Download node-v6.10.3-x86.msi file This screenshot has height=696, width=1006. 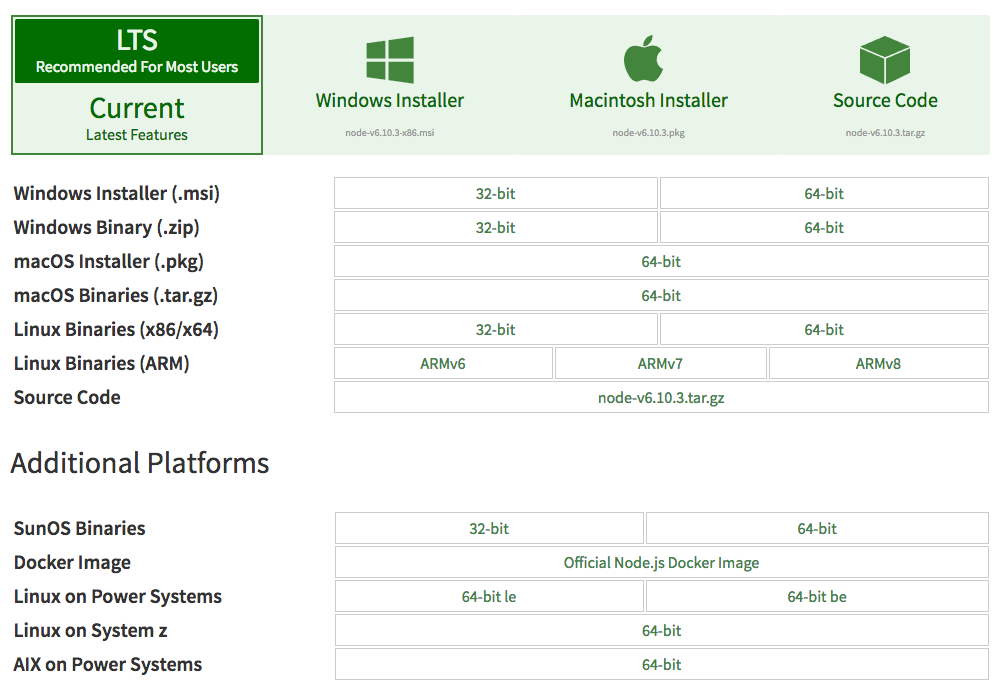(x=389, y=133)
